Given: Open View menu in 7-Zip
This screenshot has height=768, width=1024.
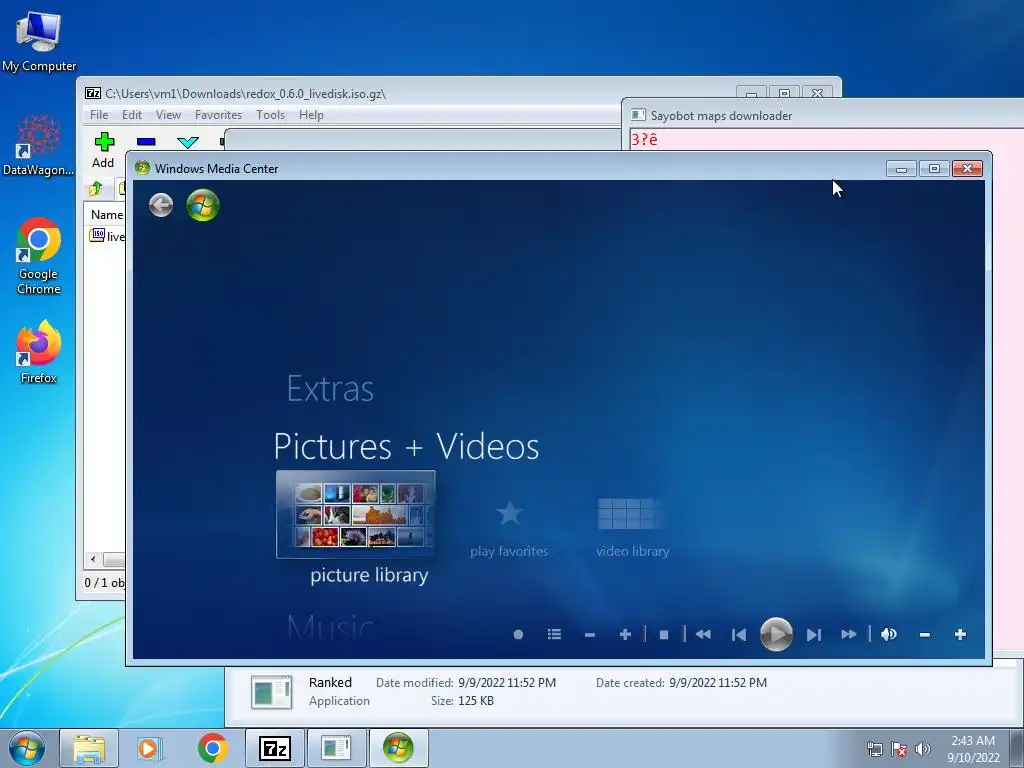Looking at the screenshot, I should pos(168,115).
